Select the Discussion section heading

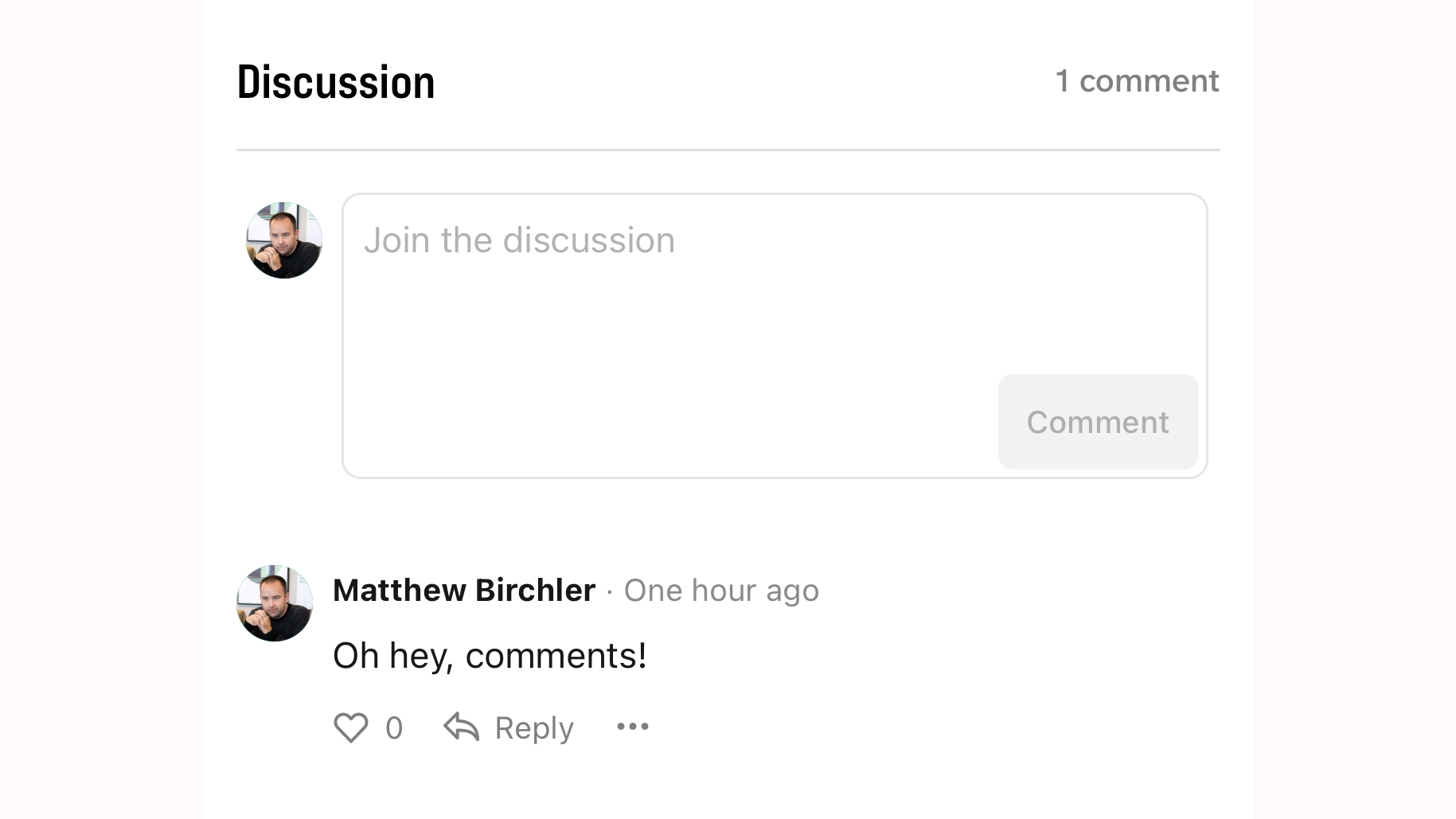click(x=335, y=80)
